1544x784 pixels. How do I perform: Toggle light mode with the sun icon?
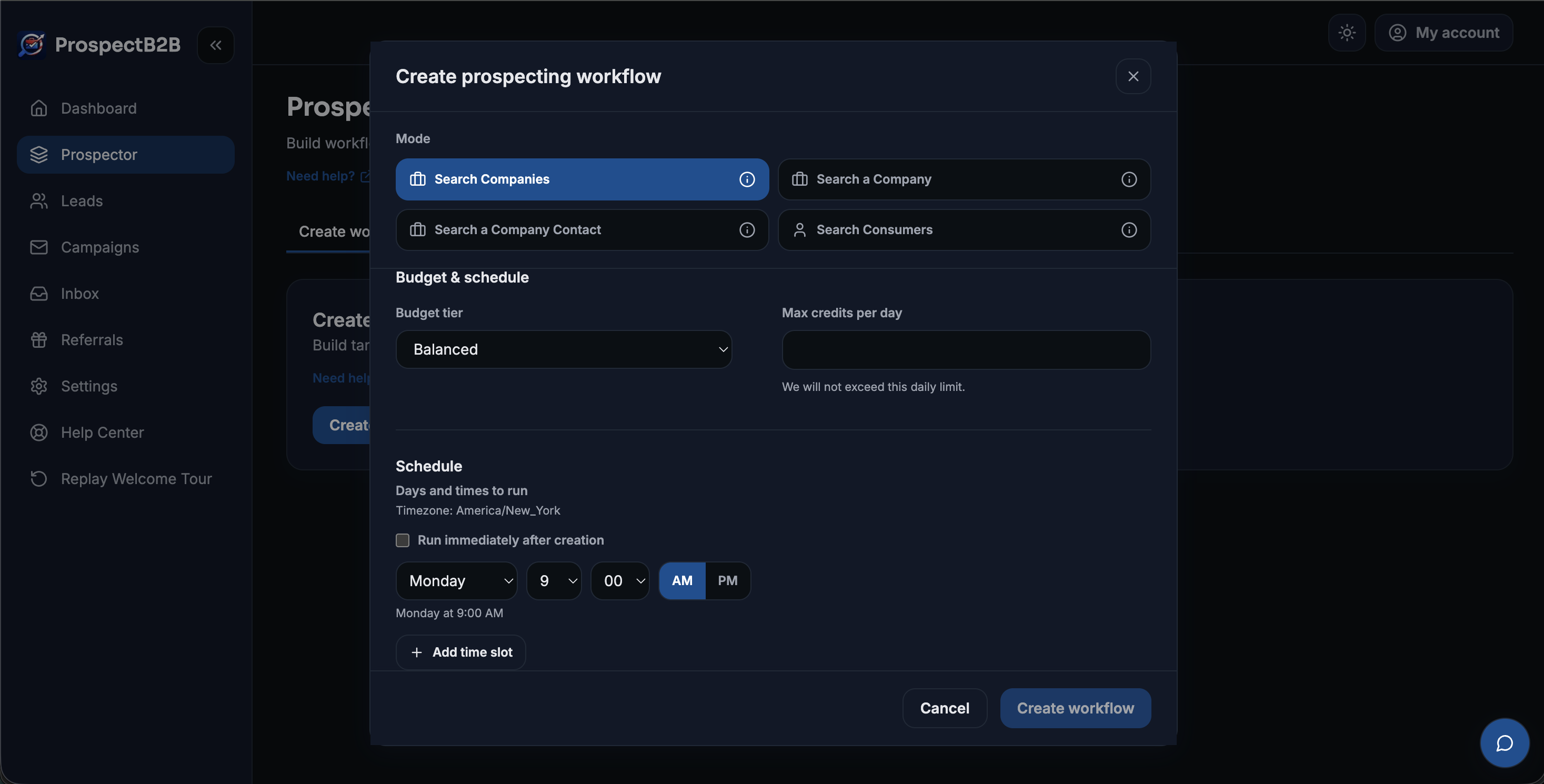coord(1347,33)
